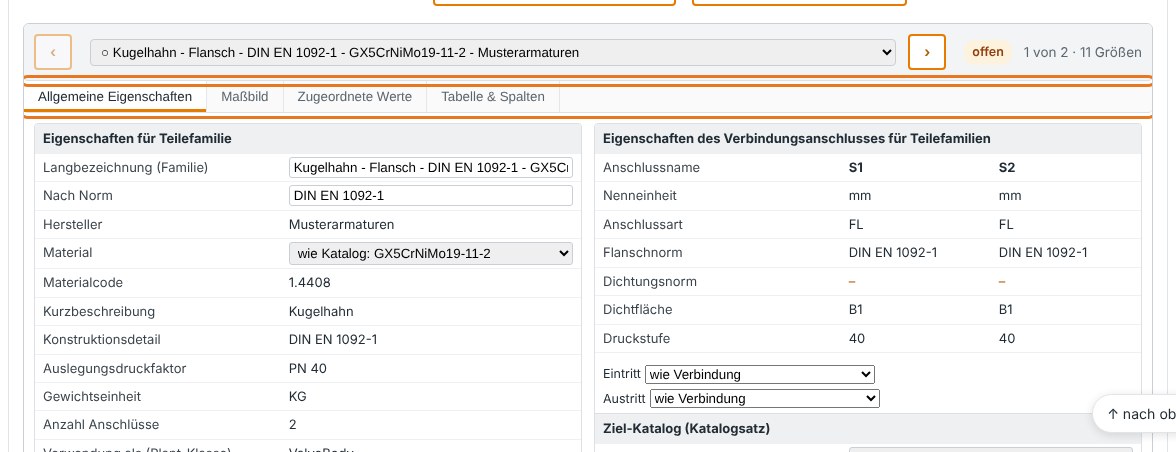1176x452 pixels.
Task: Select Materialcode value '1.4408'
Action: pos(309,283)
